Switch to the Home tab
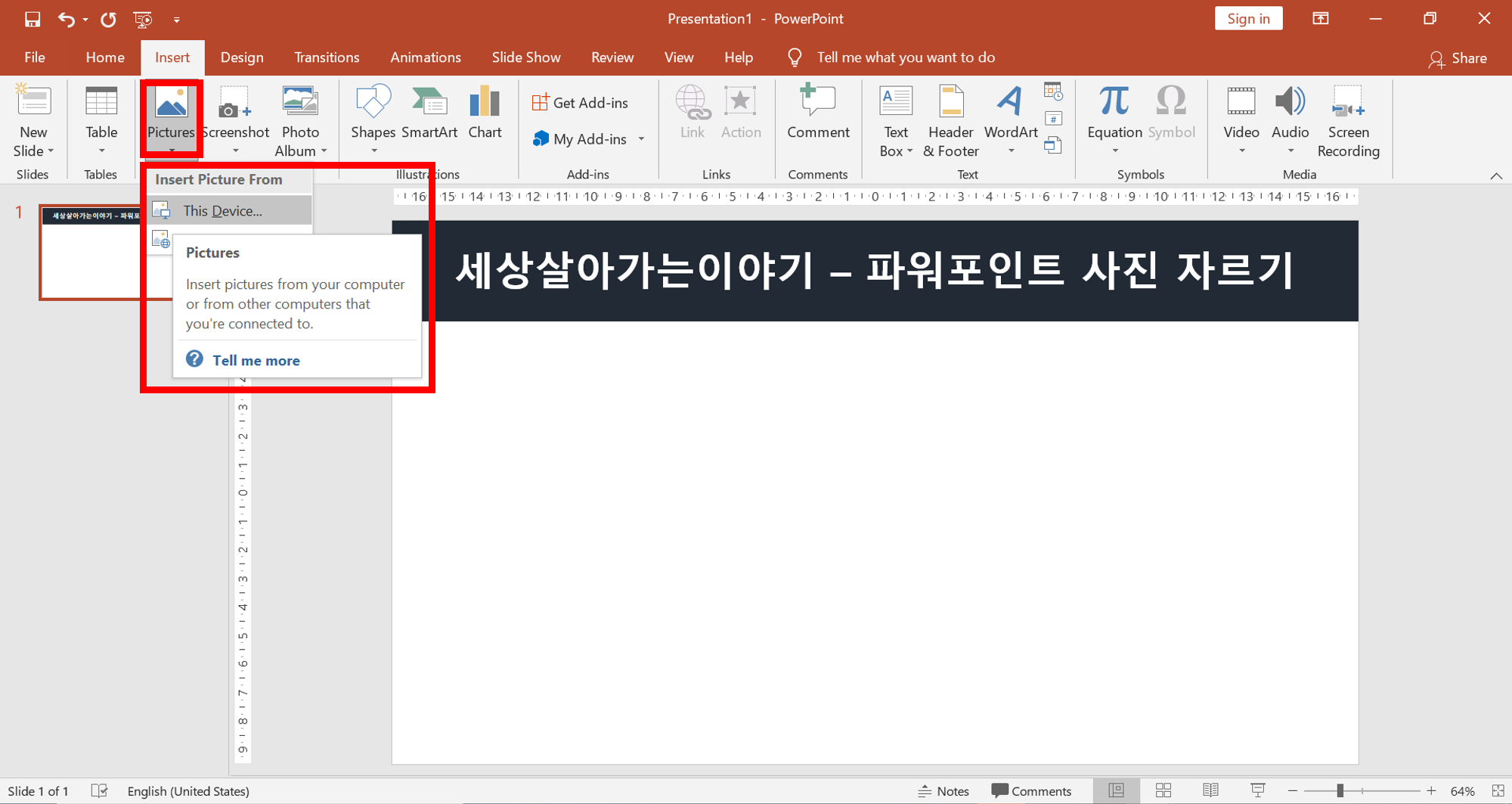Viewport: 1512px width, 804px height. [105, 57]
